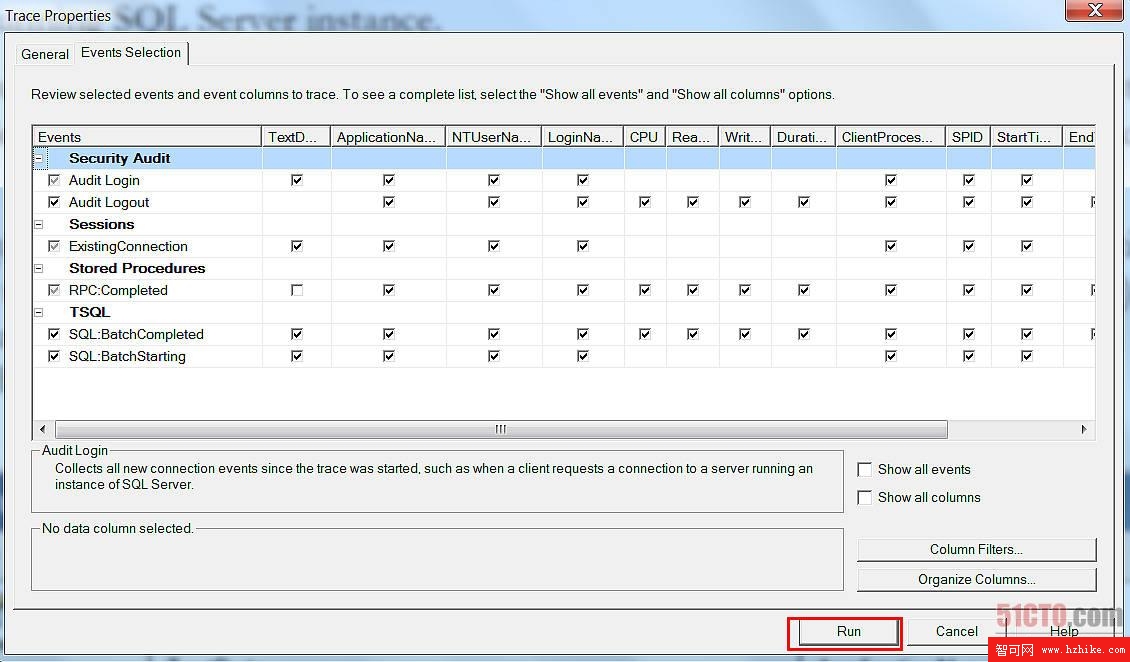Uncheck SPID for the ExistingConnection row
Image resolution: width=1130 pixels, height=662 pixels.
coord(969,246)
